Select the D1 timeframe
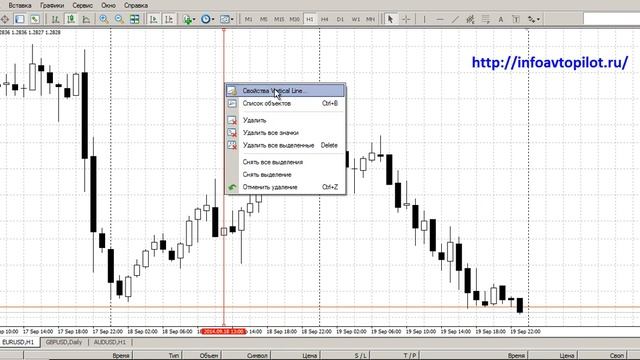This screenshot has height=360, width=640. click(x=340, y=19)
